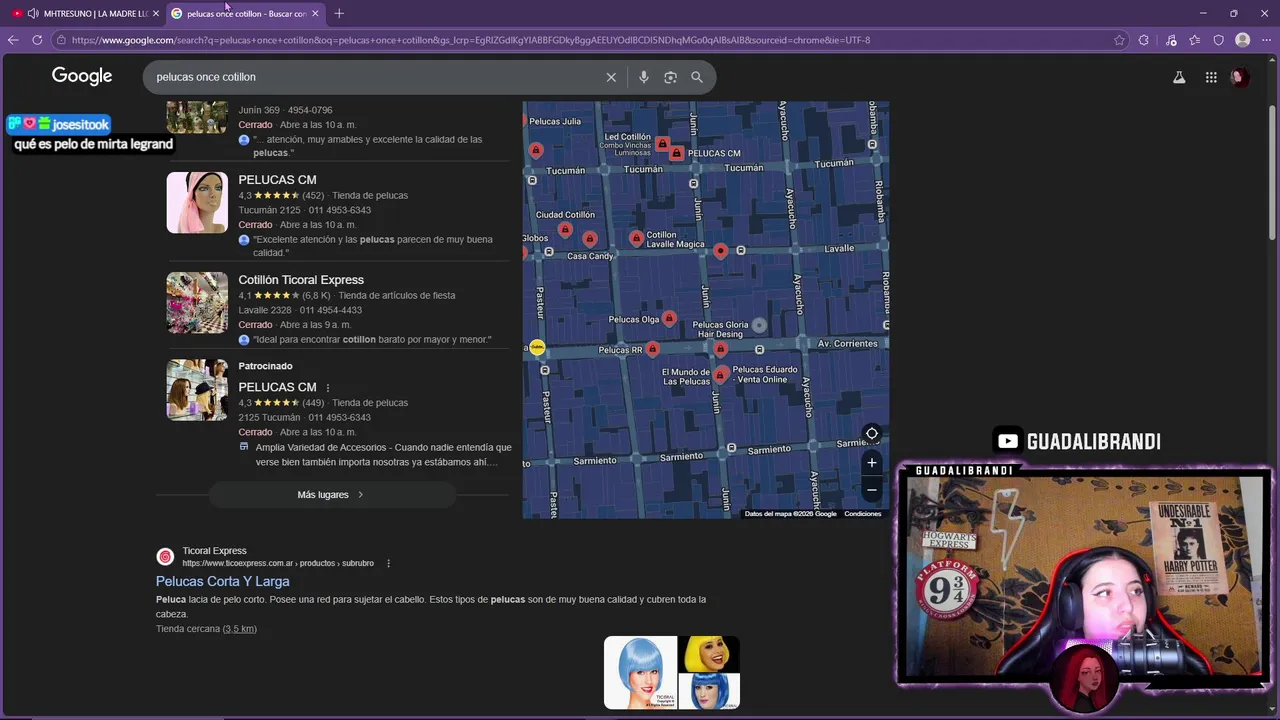Viewport: 1280px width, 720px height.
Task: Open the Cotillón Ticoral Express photo
Action: click(197, 303)
